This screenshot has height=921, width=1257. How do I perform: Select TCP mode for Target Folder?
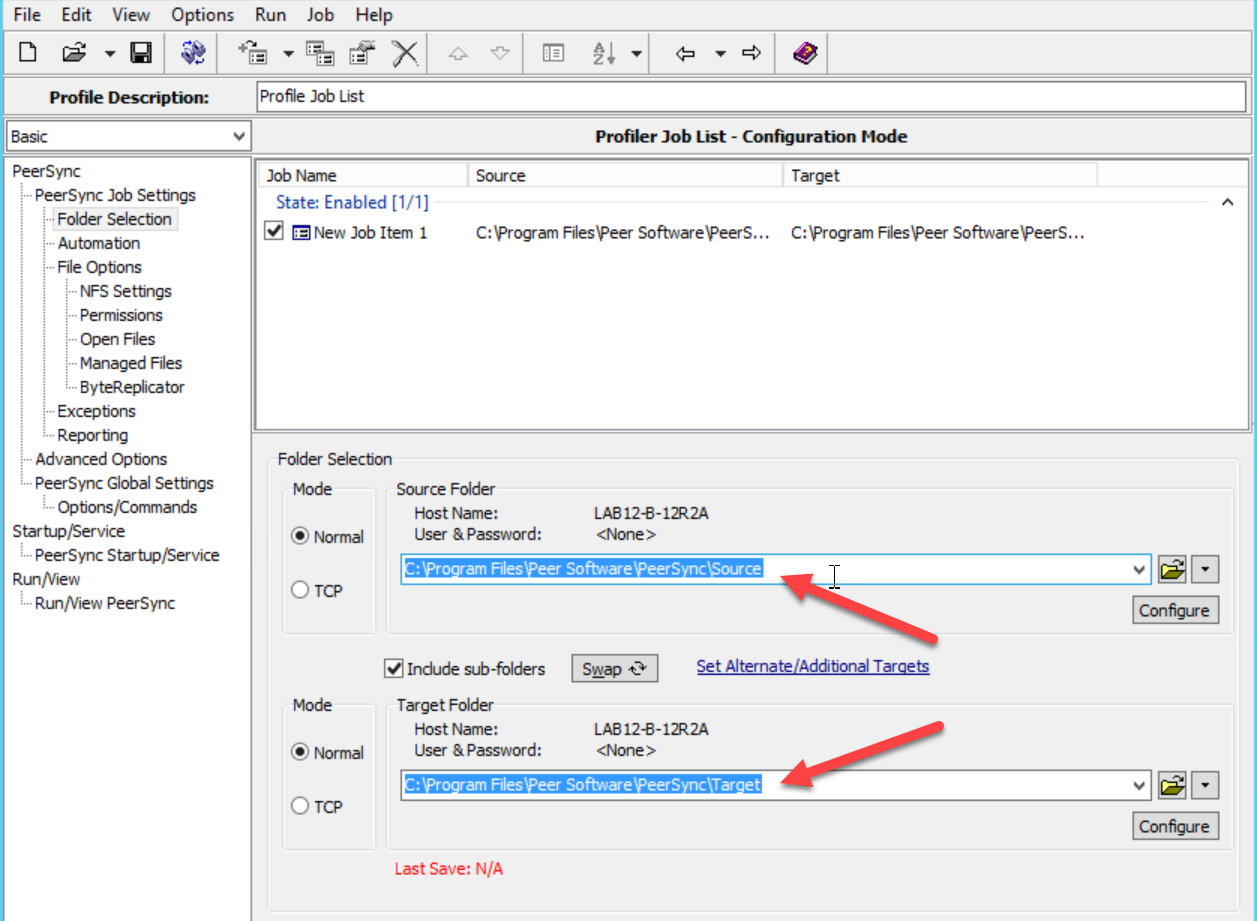[x=300, y=807]
